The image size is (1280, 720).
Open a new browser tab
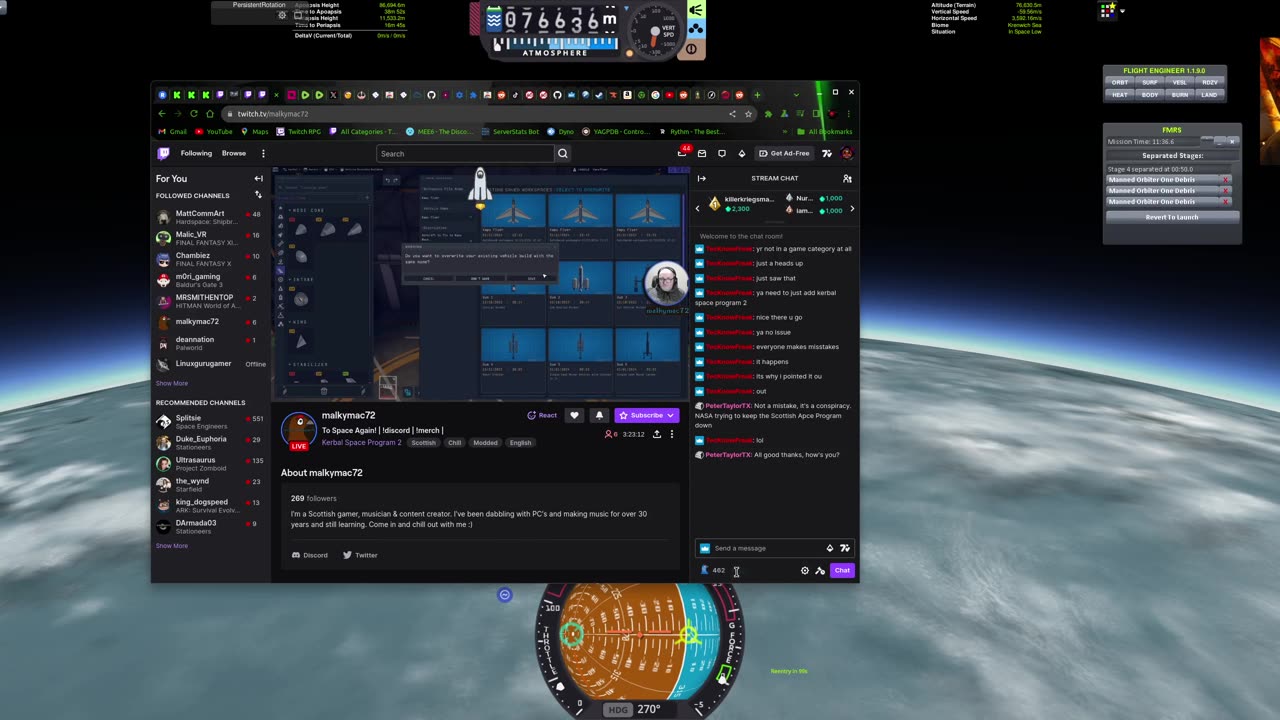coord(757,95)
